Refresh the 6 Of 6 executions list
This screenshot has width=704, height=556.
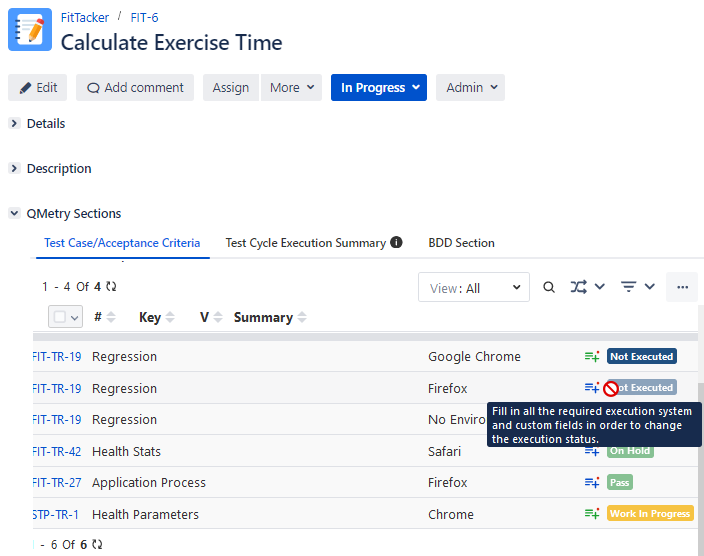pos(97,544)
